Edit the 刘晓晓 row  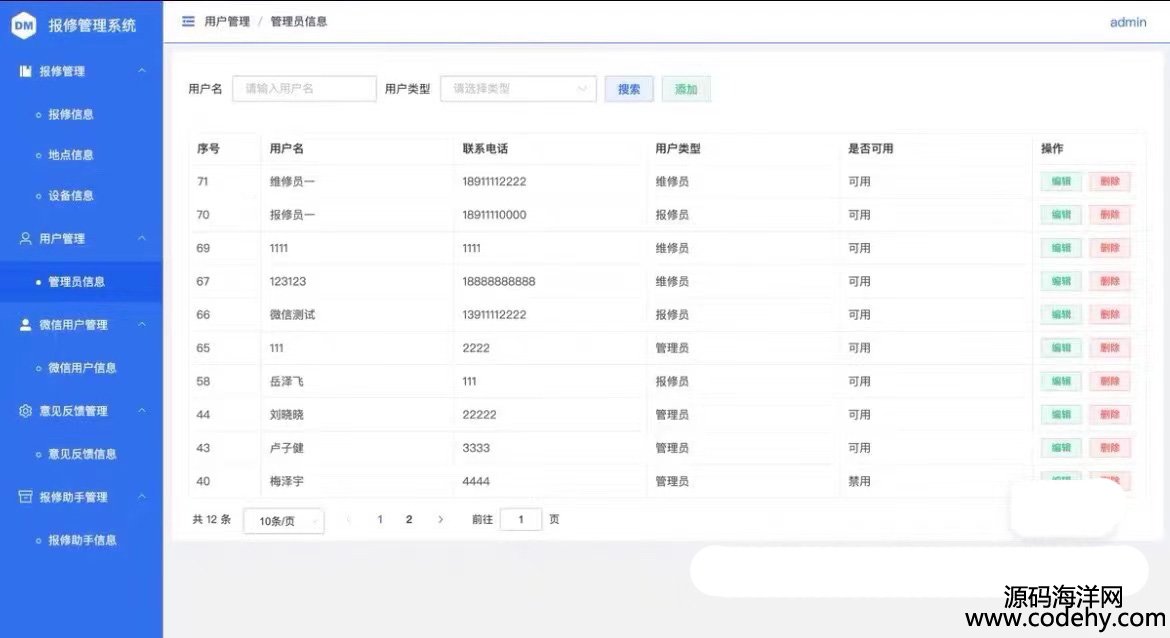tap(1061, 415)
